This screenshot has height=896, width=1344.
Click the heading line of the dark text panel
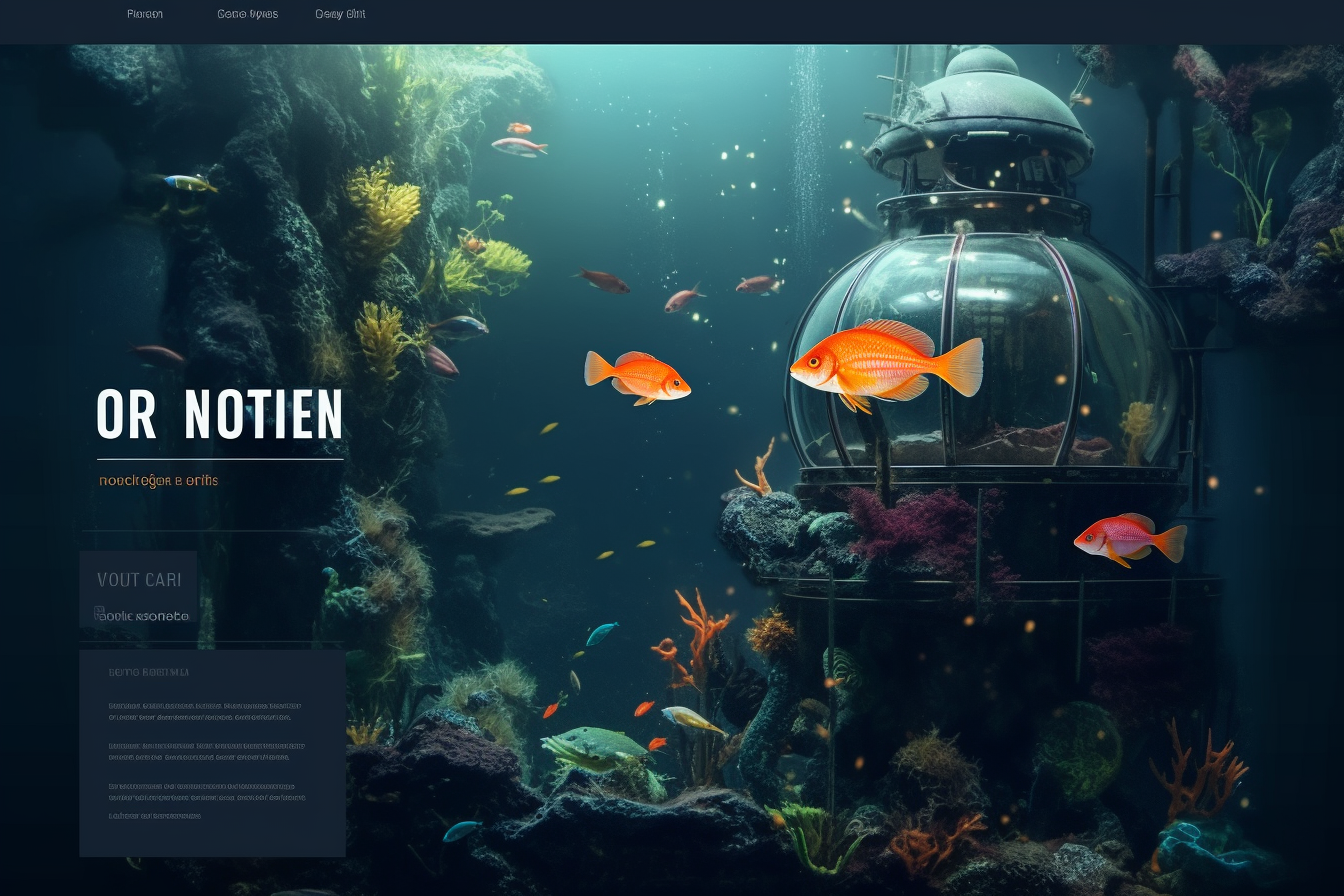[x=148, y=672]
